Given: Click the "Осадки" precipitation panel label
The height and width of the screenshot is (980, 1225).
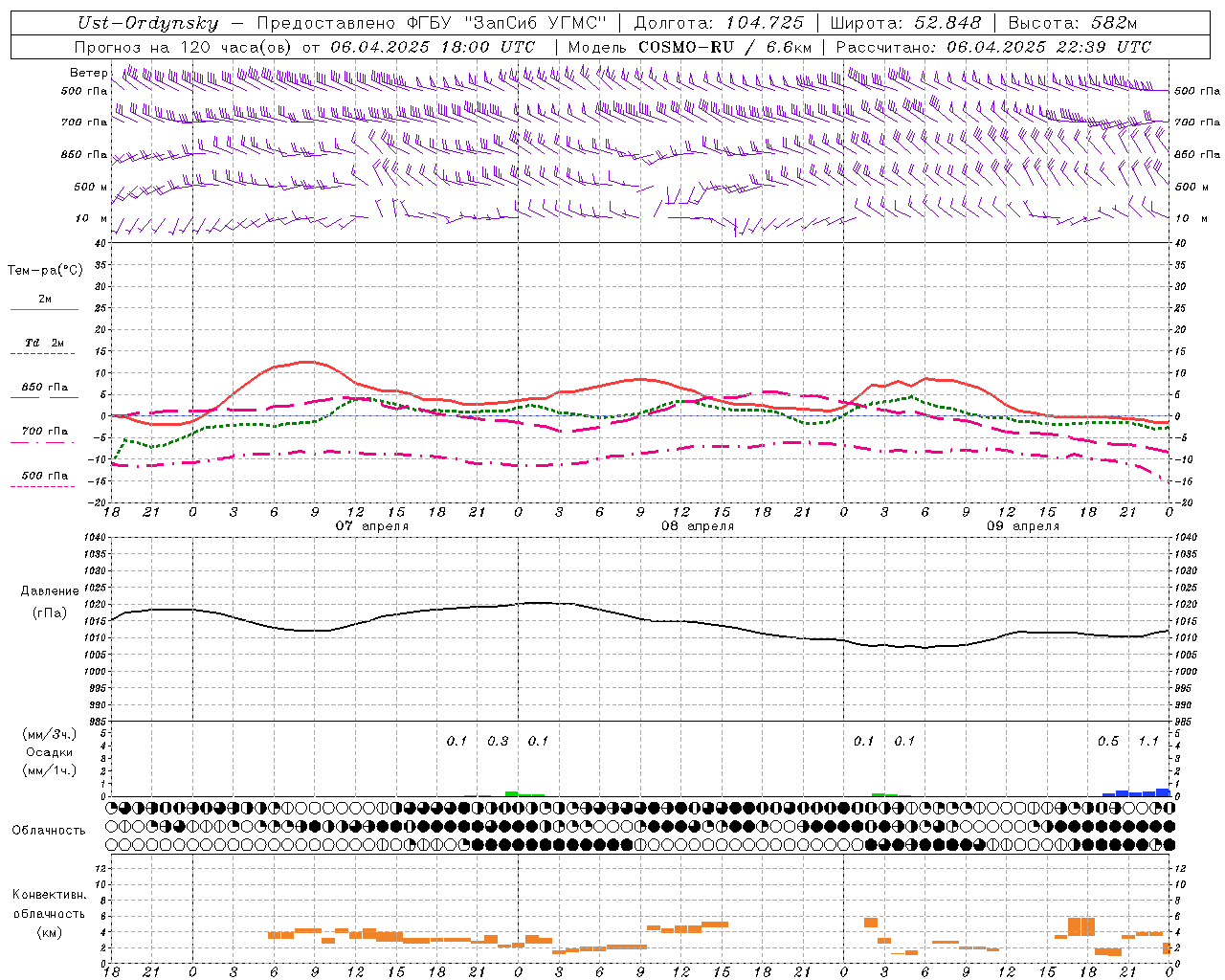Looking at the screenshot, I should tap(50, 752).
